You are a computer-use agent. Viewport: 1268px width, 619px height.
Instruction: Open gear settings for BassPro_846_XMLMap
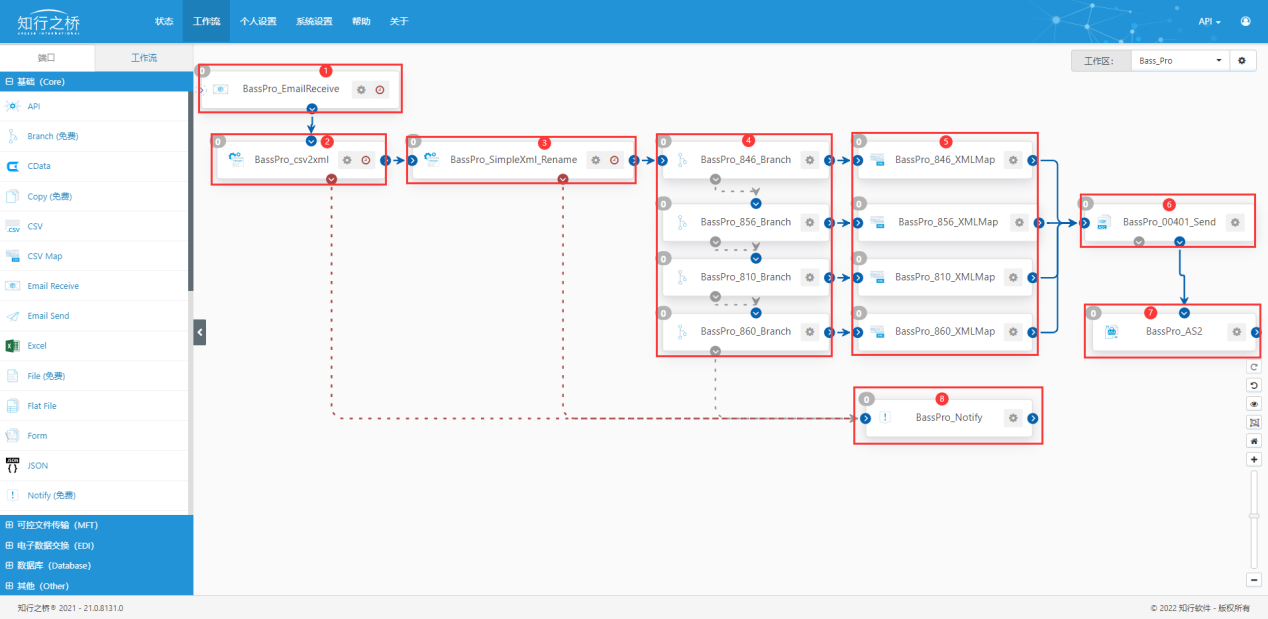1012,160
